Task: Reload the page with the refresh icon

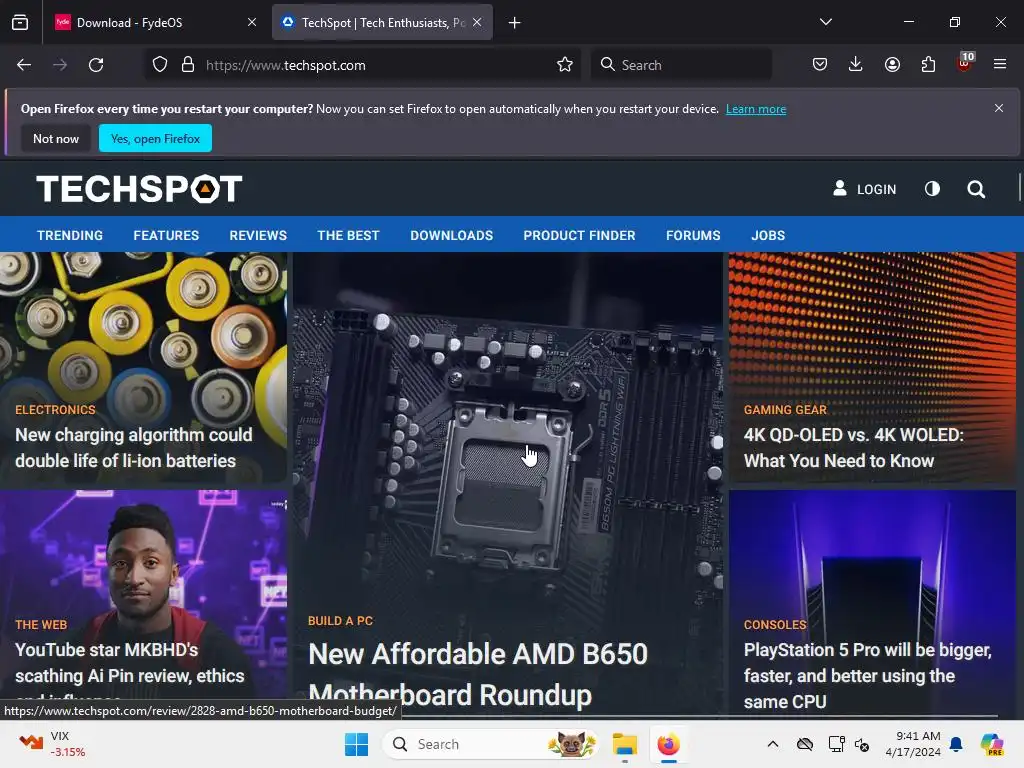Action: pyautogui.click(x=96, y=65)
